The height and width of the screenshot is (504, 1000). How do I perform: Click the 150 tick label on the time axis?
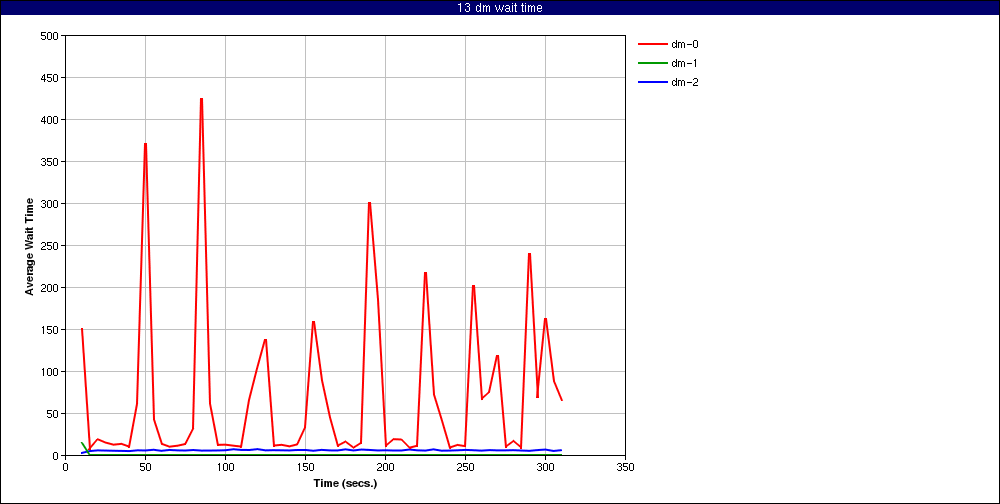click(305, 467)
